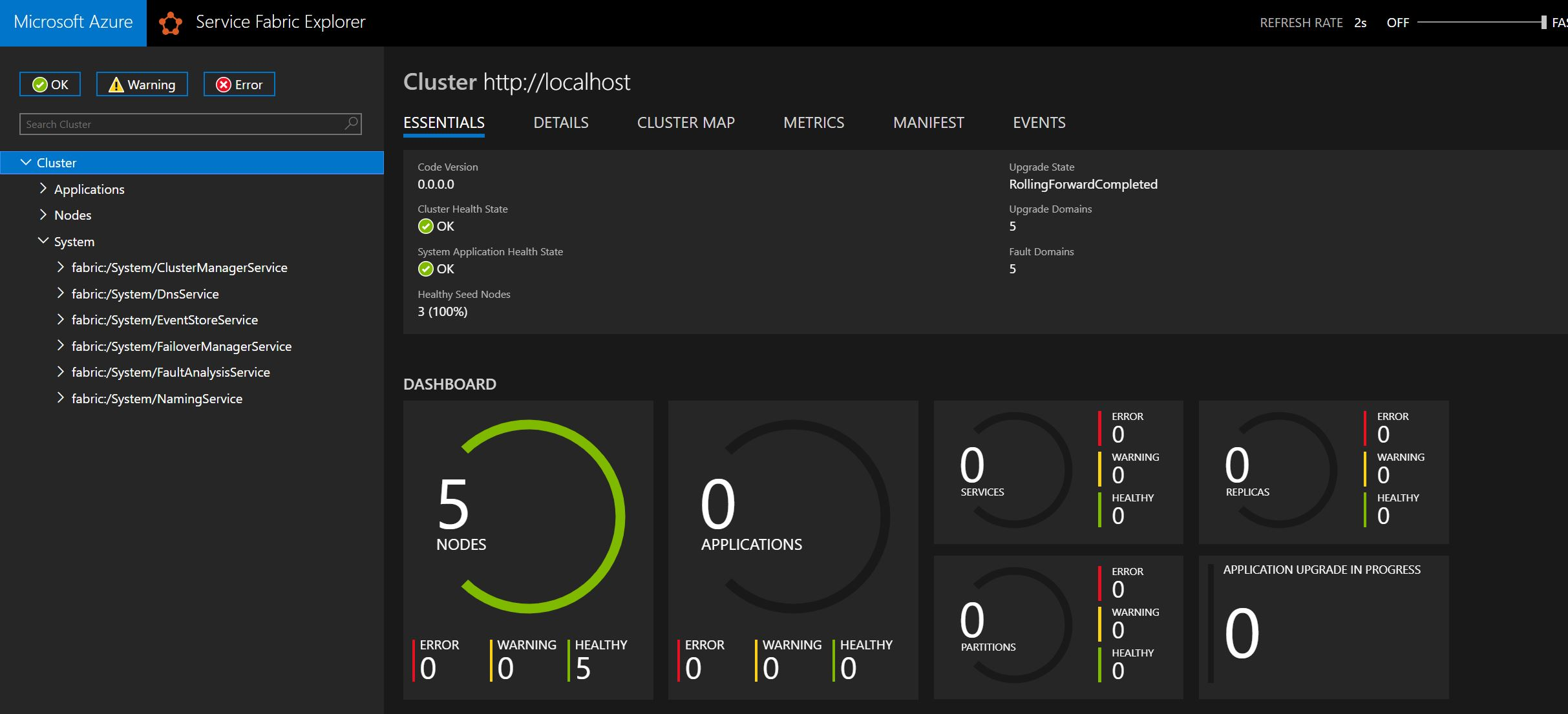This screenshot has width=1568, height=714.
Task: Open the DETAILS tab
Action: [561, 123]
